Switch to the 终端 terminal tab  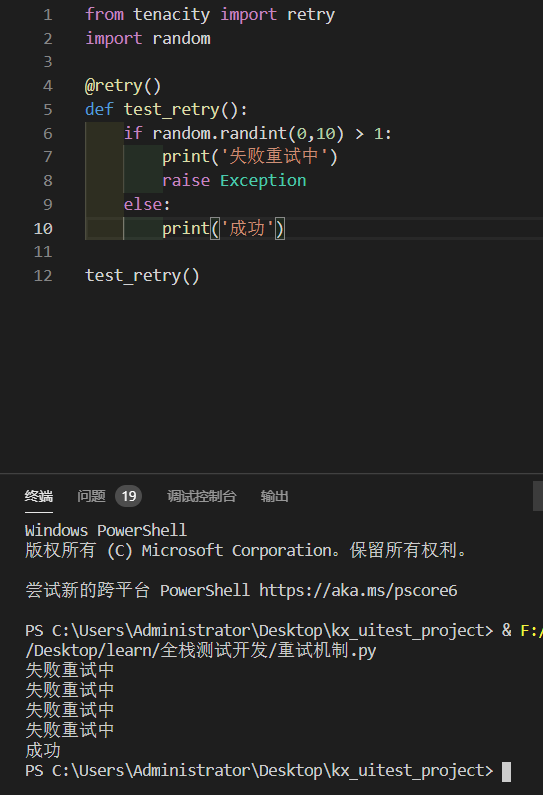[39, 496]
